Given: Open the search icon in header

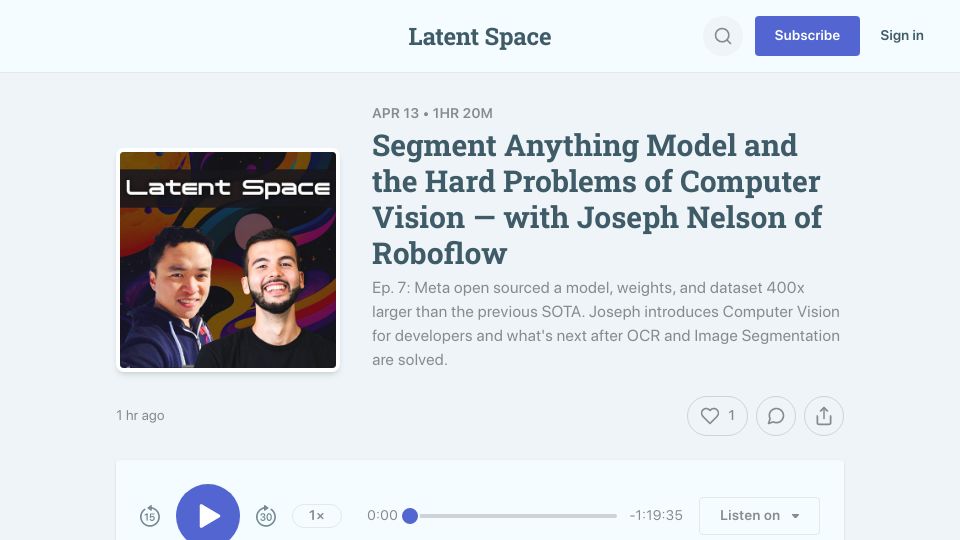Looking at the screenshot, I should click(x=722, y=36).
